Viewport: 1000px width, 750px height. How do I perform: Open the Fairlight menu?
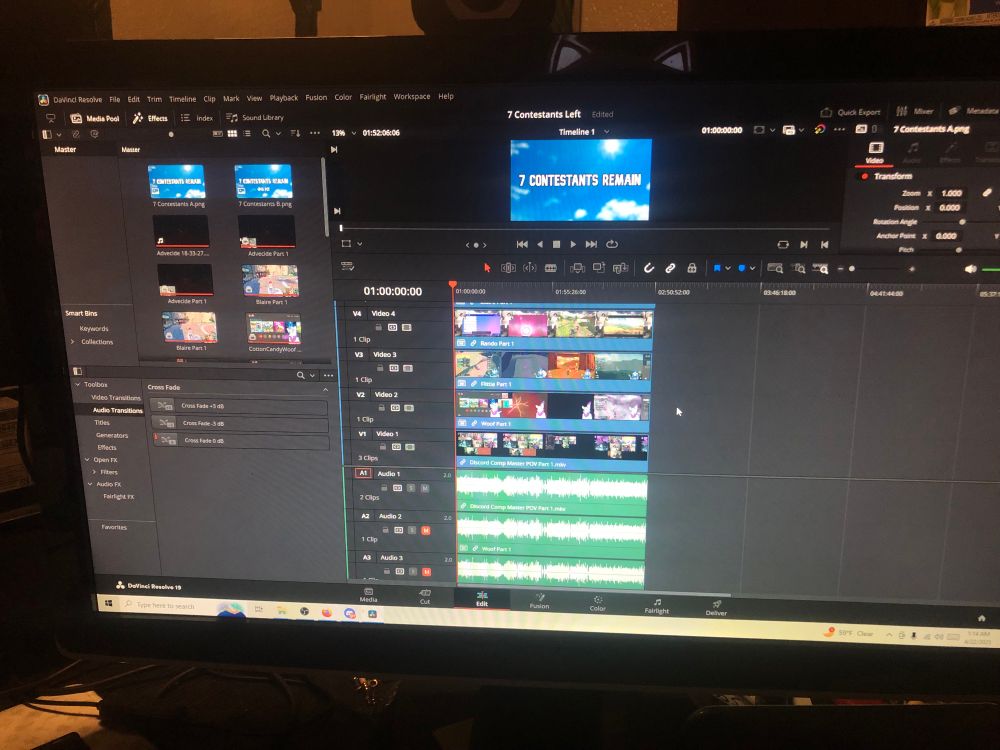[372, 97]
